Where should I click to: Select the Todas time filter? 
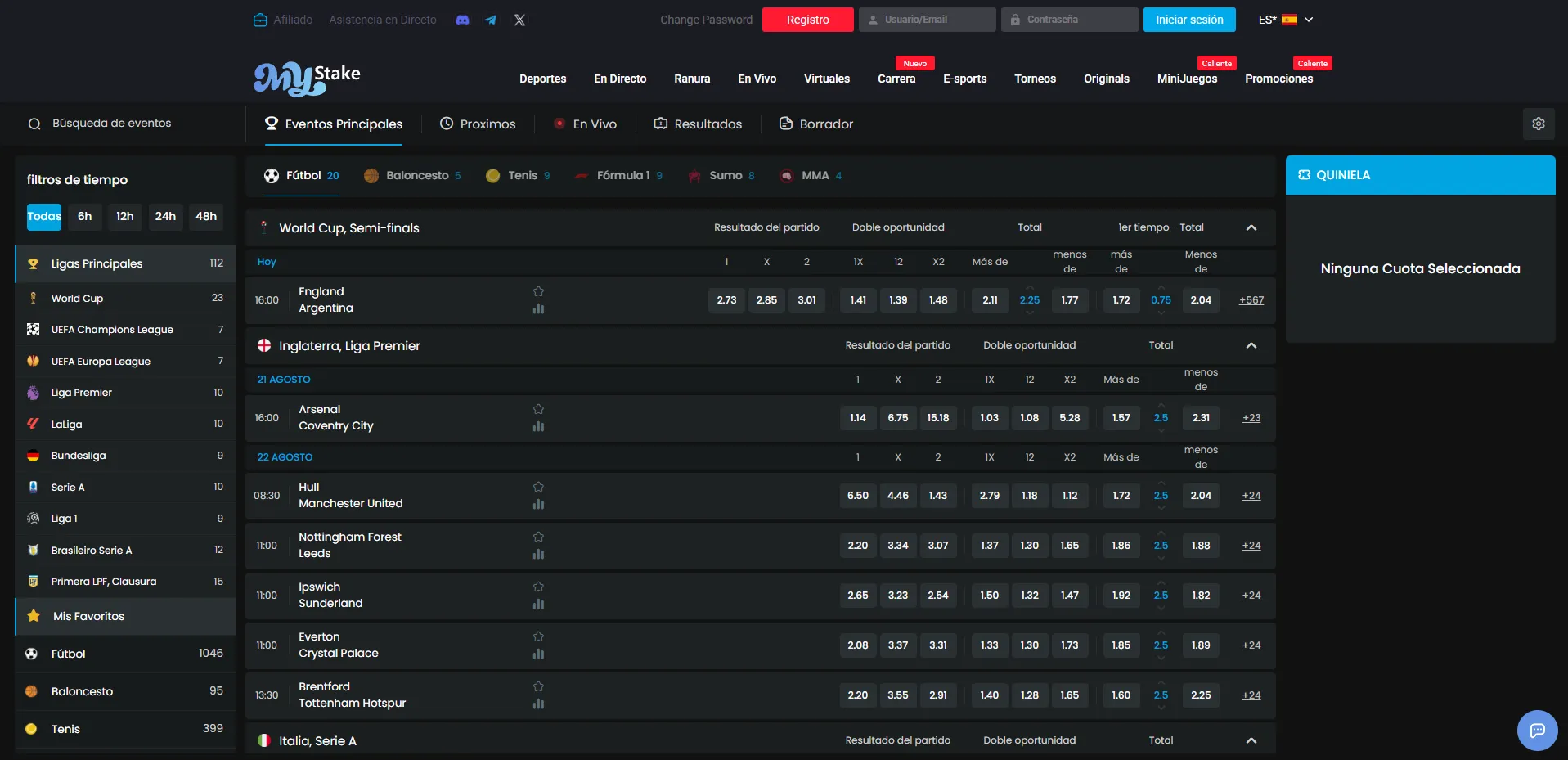[44, 217]
